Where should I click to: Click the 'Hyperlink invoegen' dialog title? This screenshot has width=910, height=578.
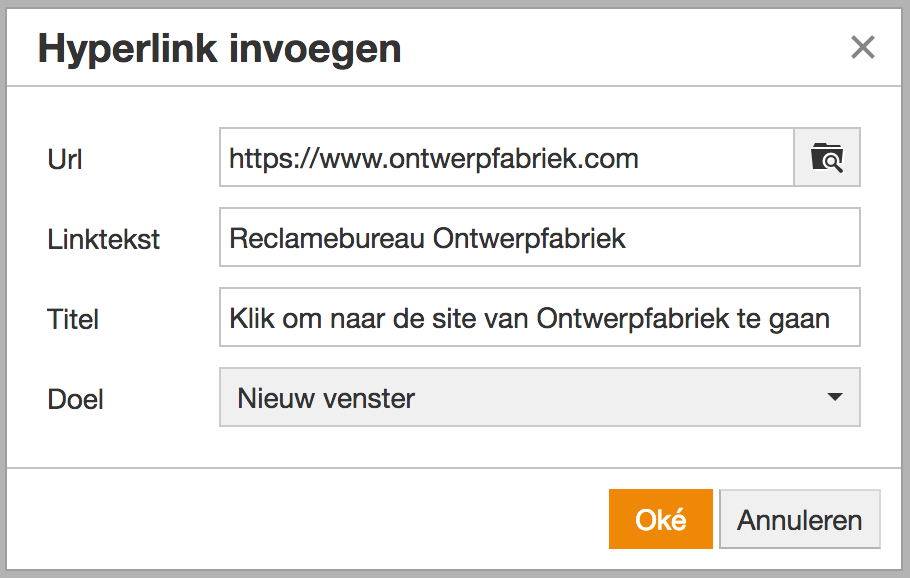[219, 48]
